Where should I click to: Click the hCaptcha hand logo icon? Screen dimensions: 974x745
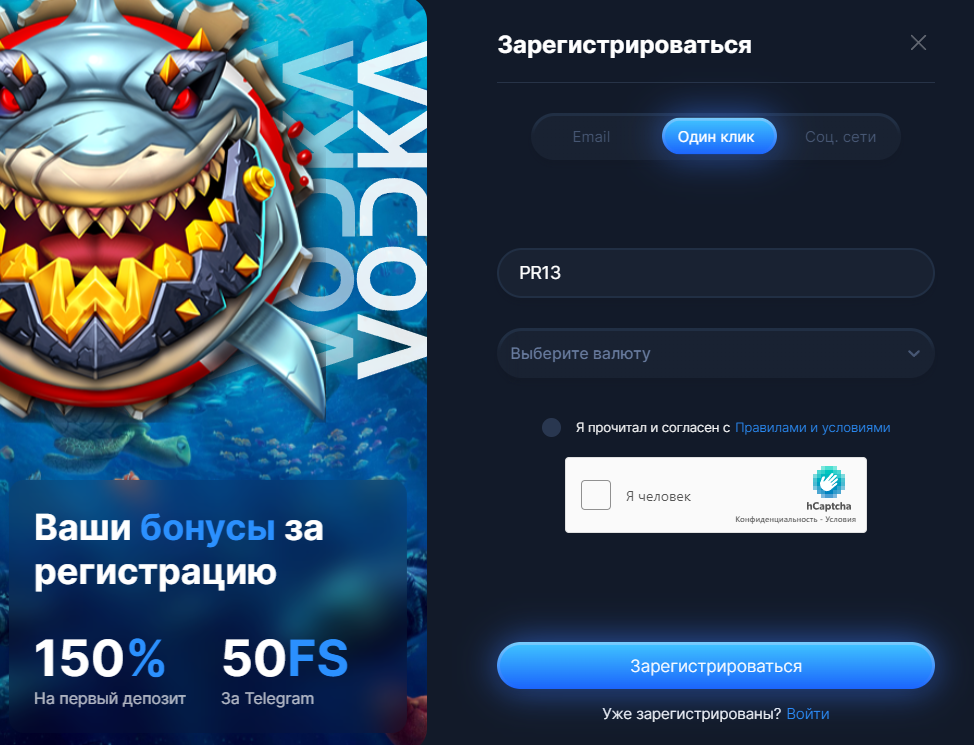click(x=829, y=482)
